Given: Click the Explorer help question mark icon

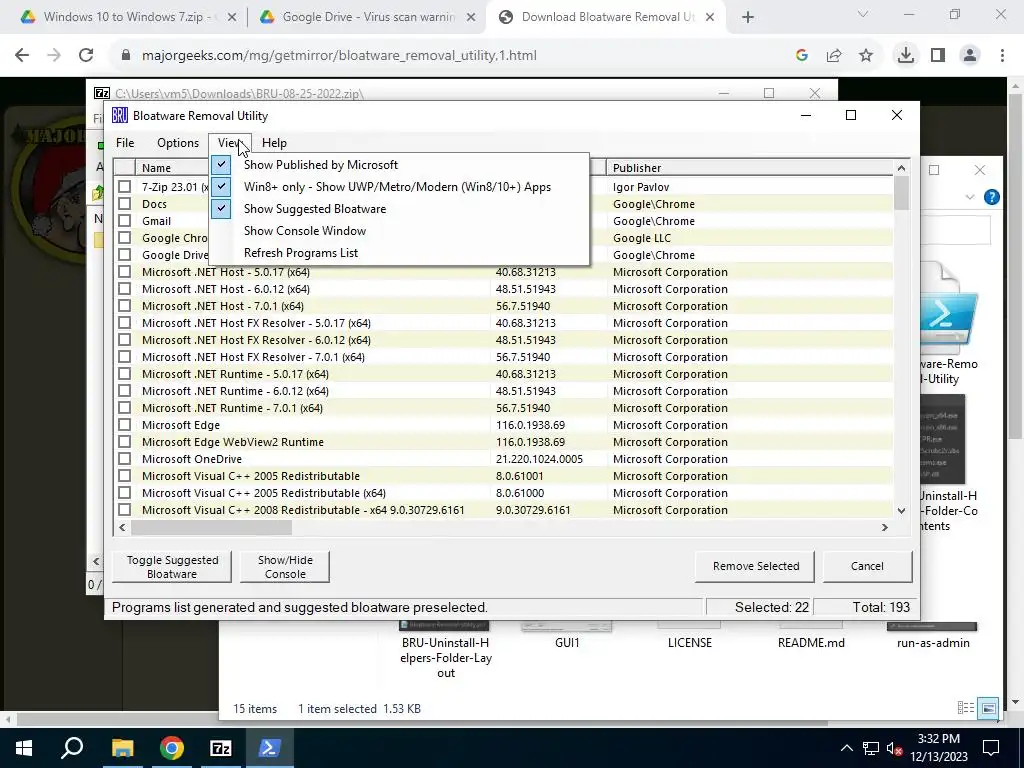Looking at the screenshot, I should pyautogui.click(x=991, y=197).
